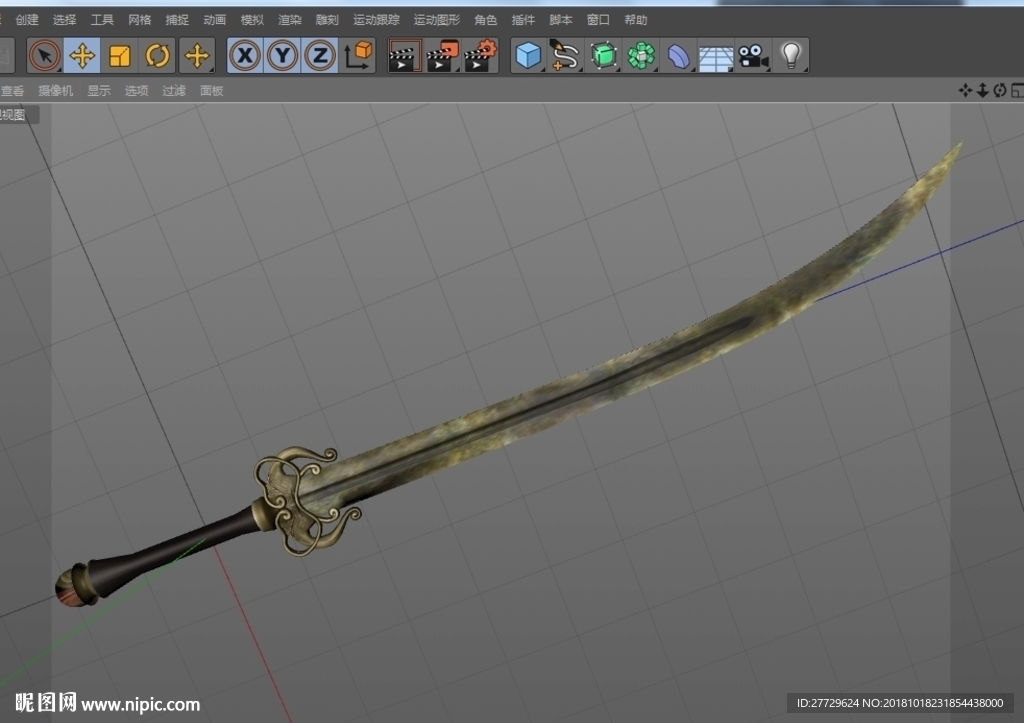1024x723 pixels.
Task: Activate the Move tool
Action: [82, 56]
